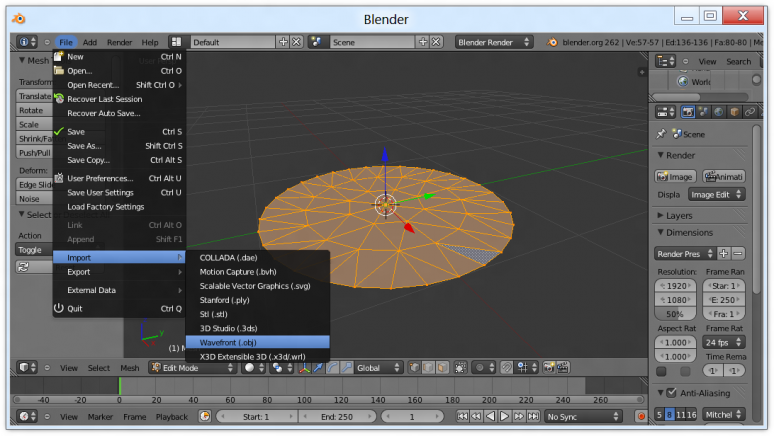The image size is (774, 436).
Task: Click the play animation button
Action: (504, 416)
